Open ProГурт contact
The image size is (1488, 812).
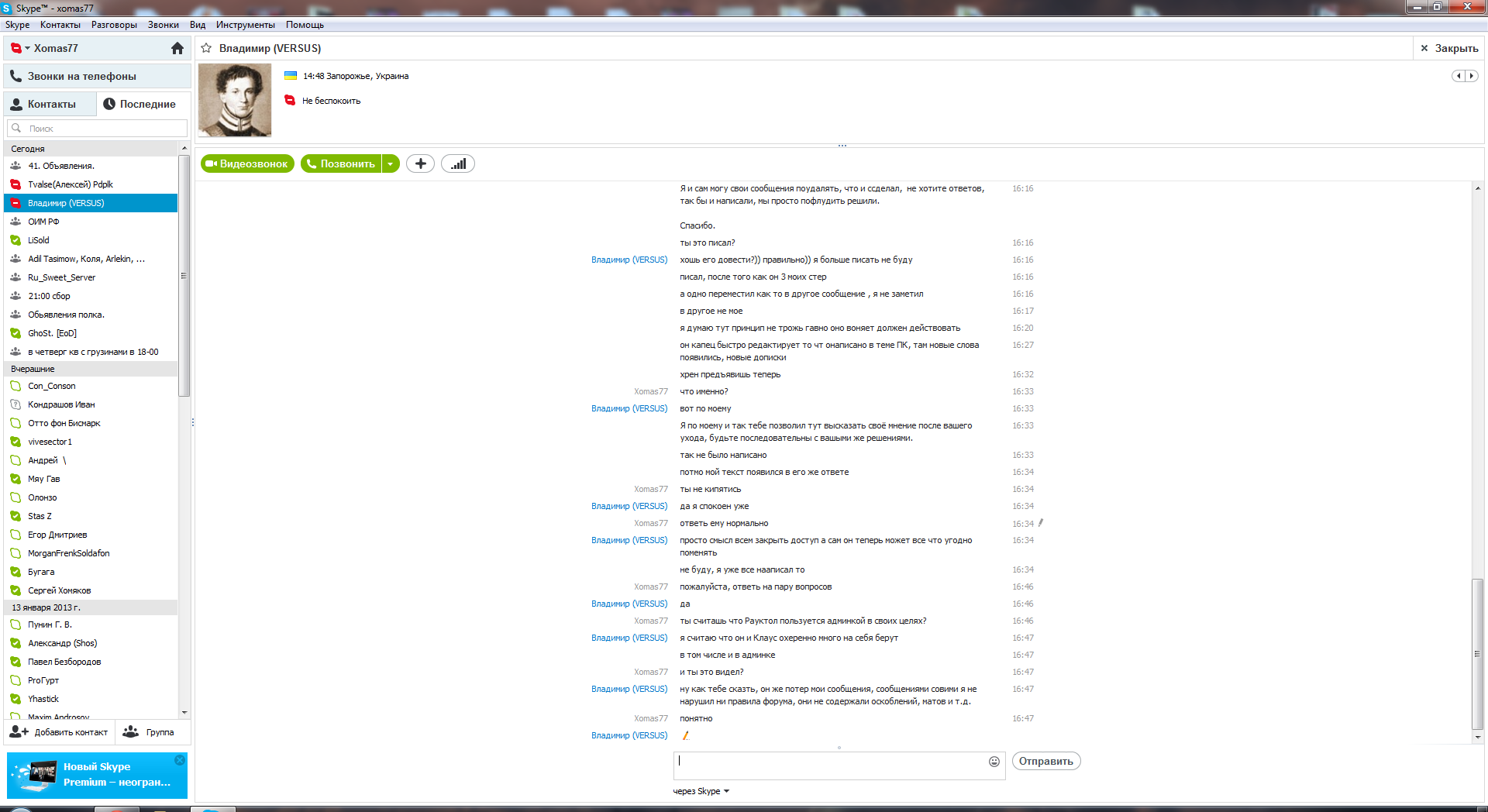click(x=91, y=680)
